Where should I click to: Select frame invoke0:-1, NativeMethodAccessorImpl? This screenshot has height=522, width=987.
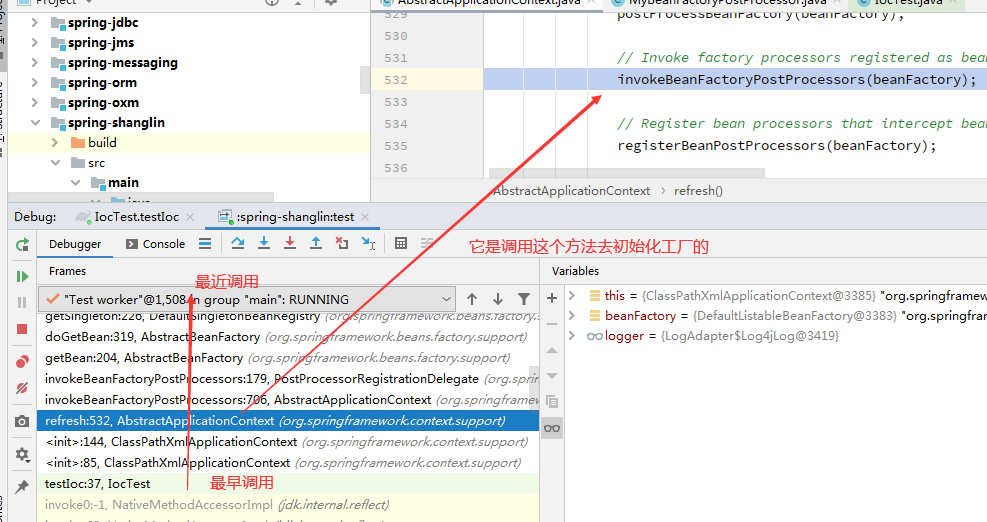click(288, 505)
